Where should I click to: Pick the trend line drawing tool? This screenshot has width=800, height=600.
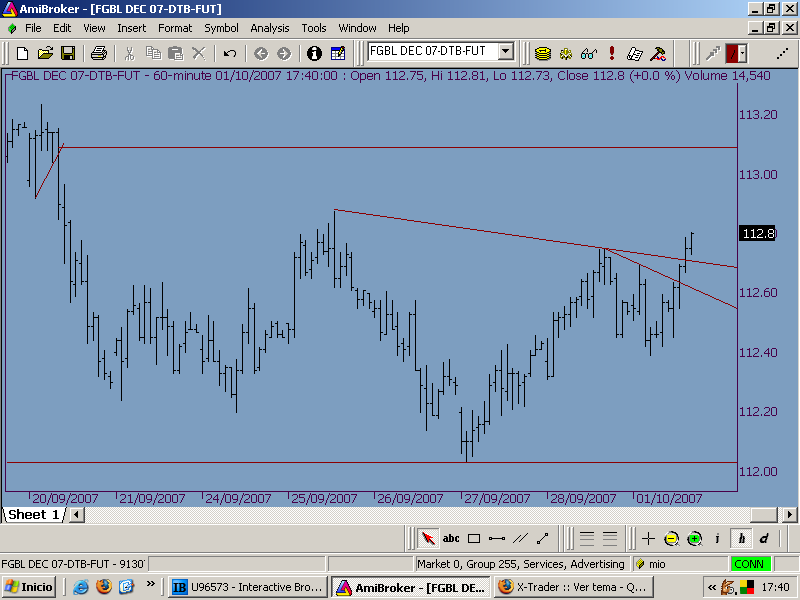pos(497,538)
